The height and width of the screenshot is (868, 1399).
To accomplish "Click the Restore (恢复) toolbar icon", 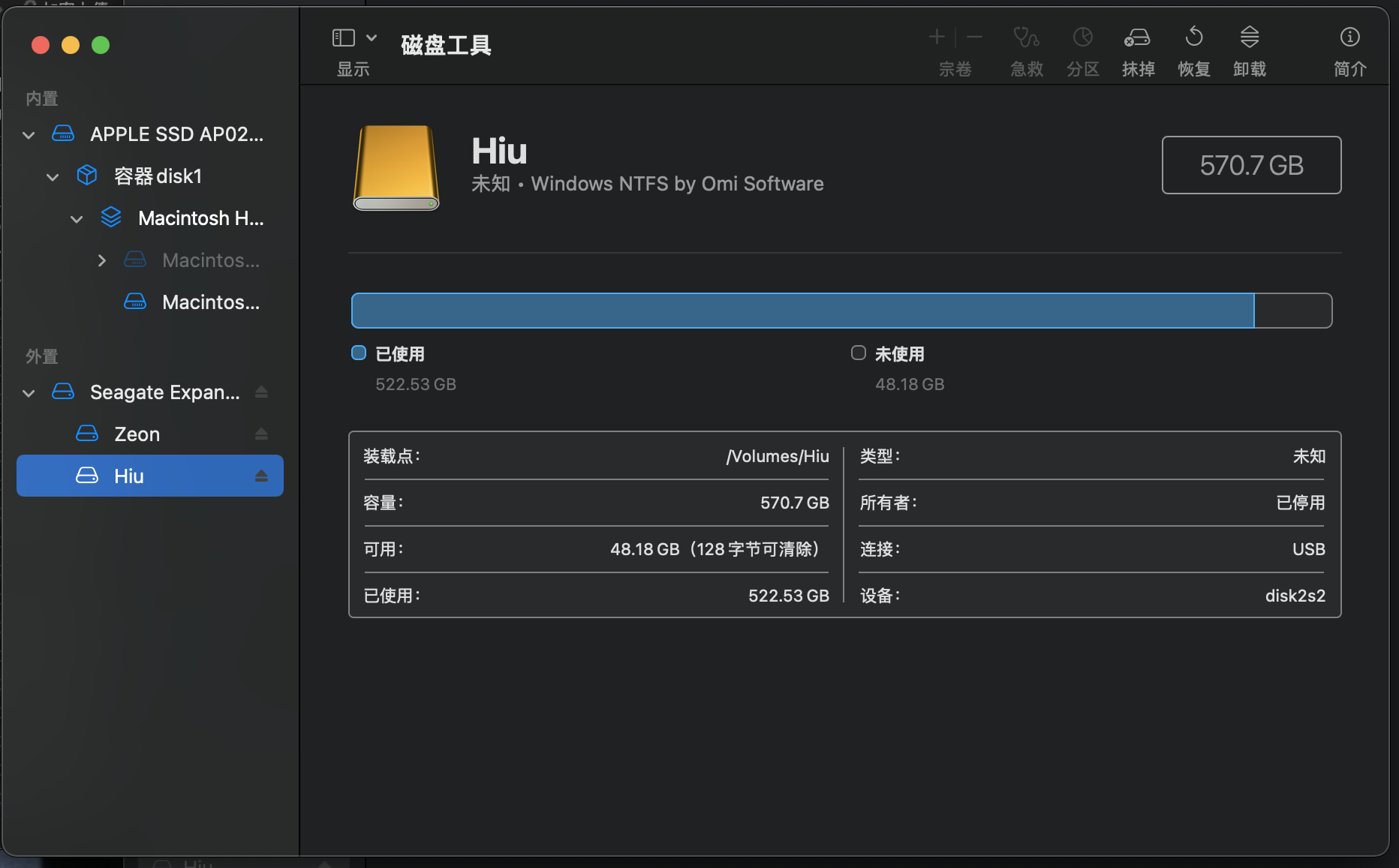I will (1193, 38).
